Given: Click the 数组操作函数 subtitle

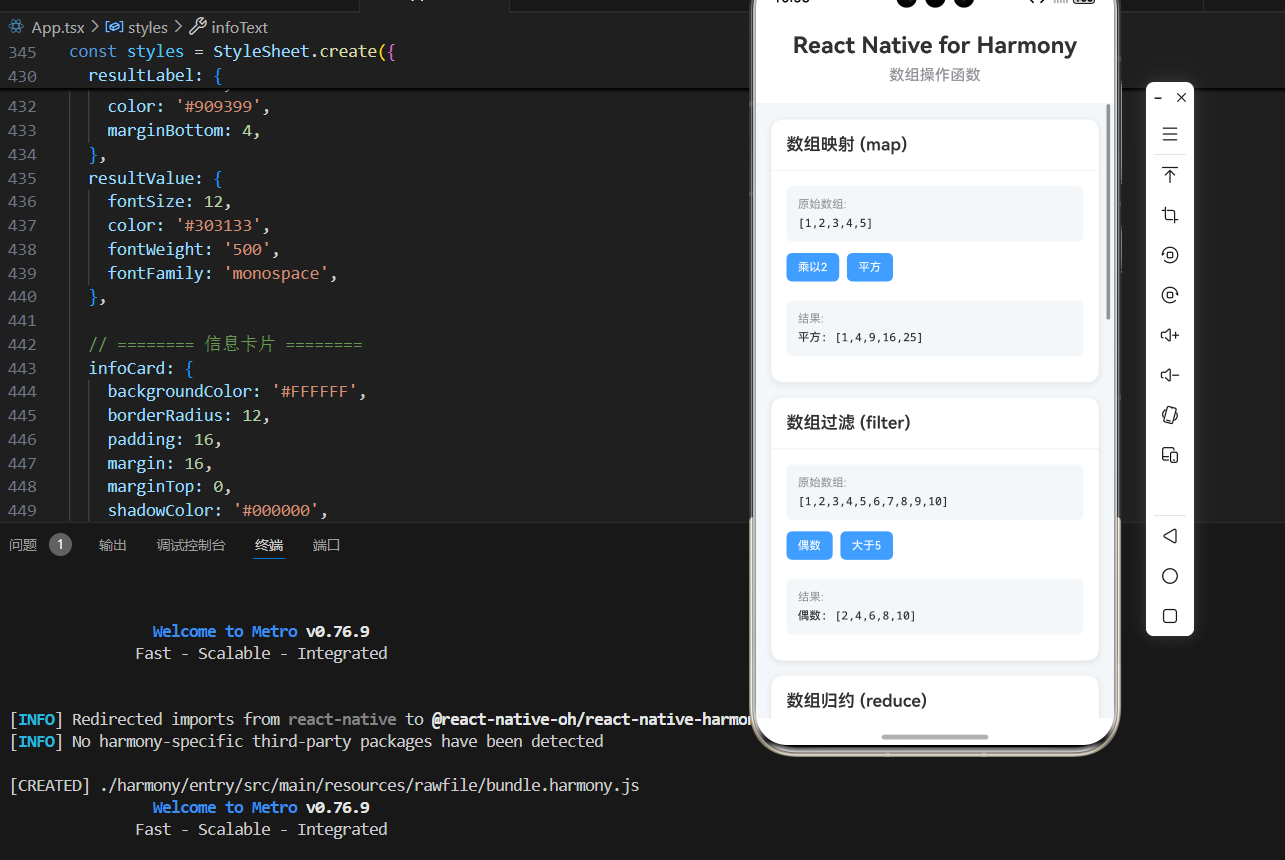Looking at the screenshot, I should (935, 75).
